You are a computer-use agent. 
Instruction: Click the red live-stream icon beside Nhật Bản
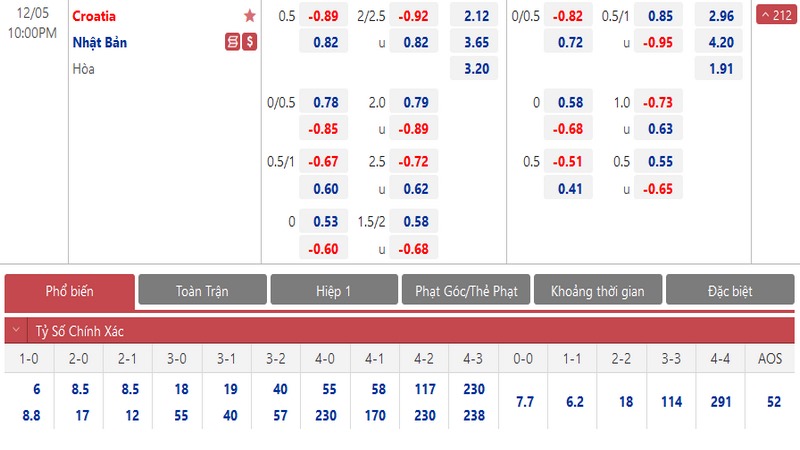(232, 42)
